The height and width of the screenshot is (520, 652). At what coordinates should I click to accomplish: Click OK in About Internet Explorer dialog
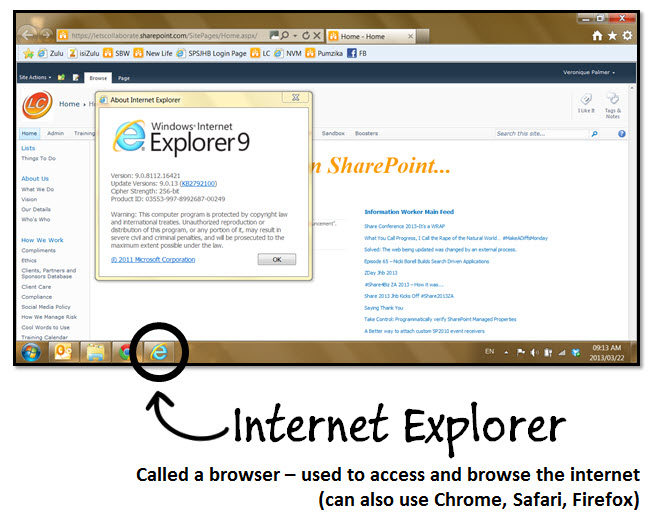coord(277,259)
